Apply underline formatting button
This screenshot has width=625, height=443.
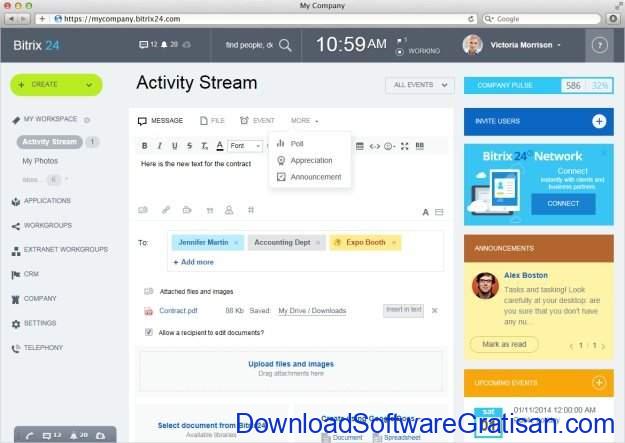pos(175,146)
